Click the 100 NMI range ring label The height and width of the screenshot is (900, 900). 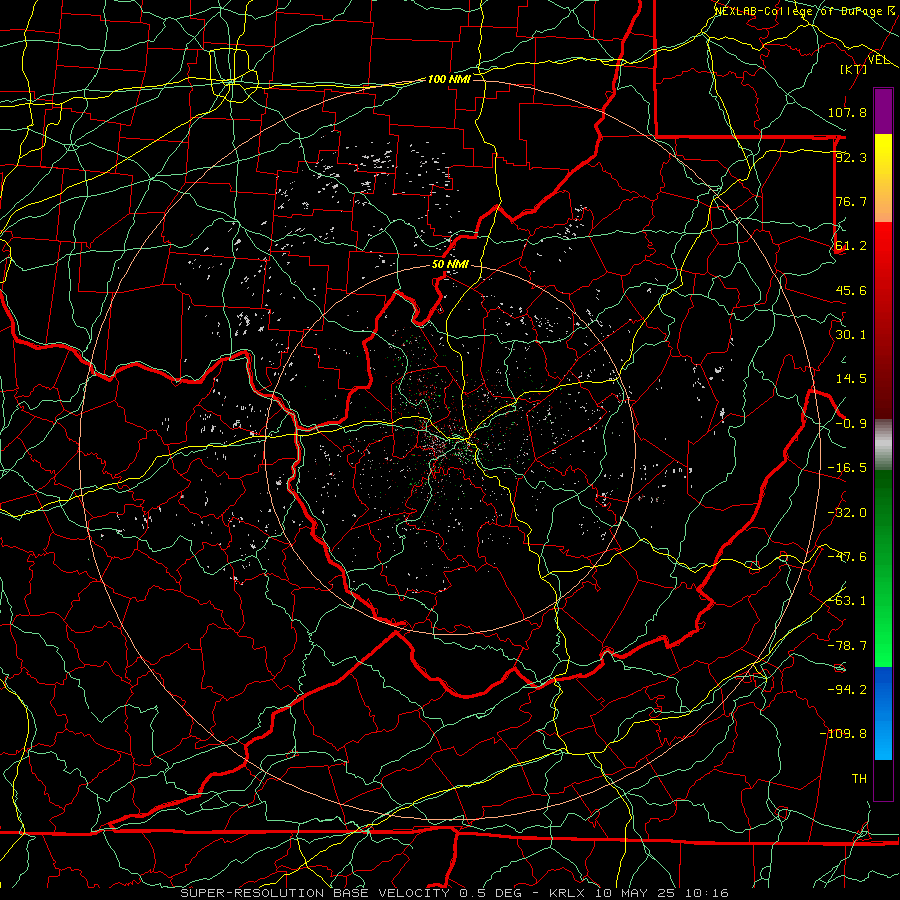449,79
